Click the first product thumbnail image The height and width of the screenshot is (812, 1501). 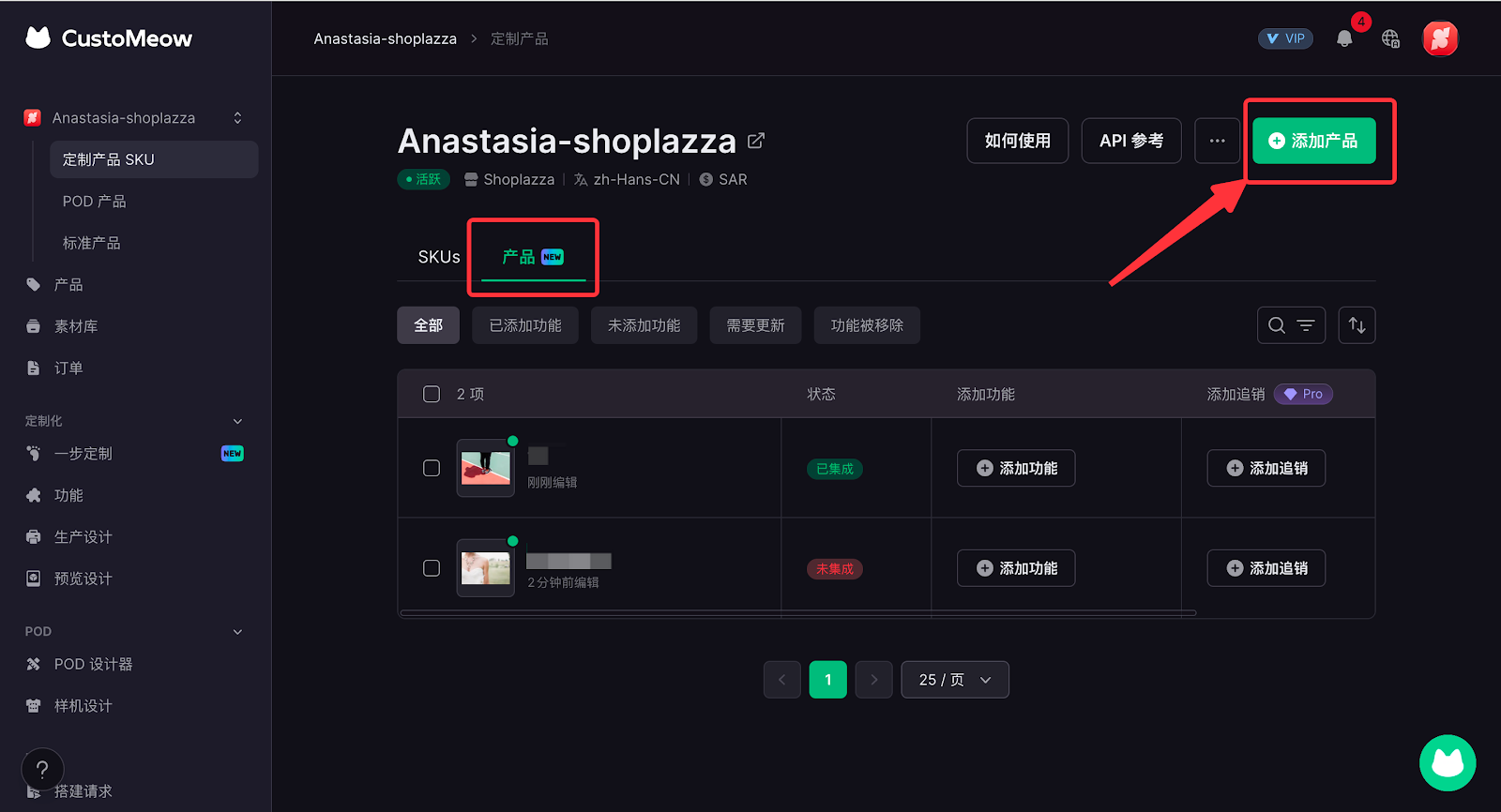[x=485, y=468]
